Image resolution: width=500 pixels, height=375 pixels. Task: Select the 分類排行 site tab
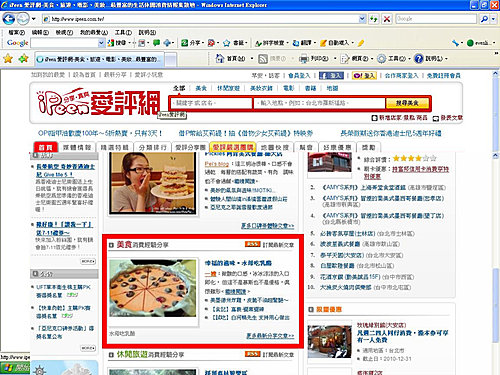point(153,147)
